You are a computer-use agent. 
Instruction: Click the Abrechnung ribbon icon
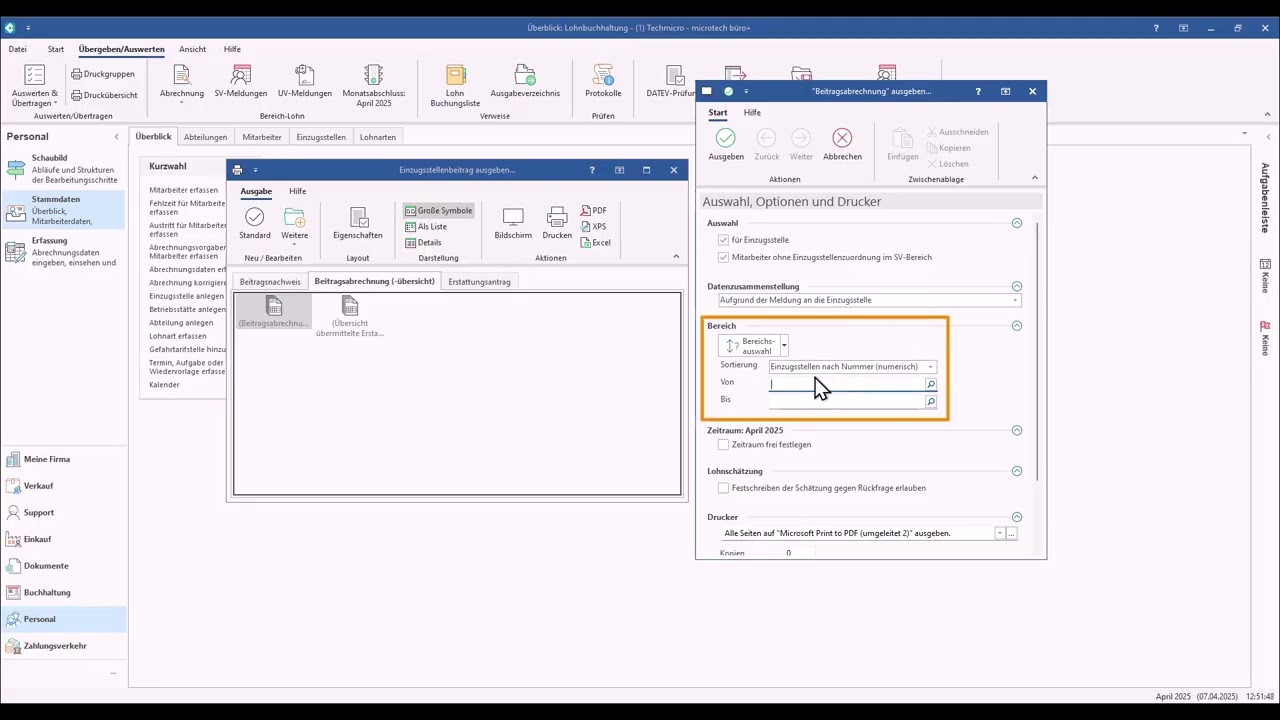pyautogui.click(x=181, y=75)
